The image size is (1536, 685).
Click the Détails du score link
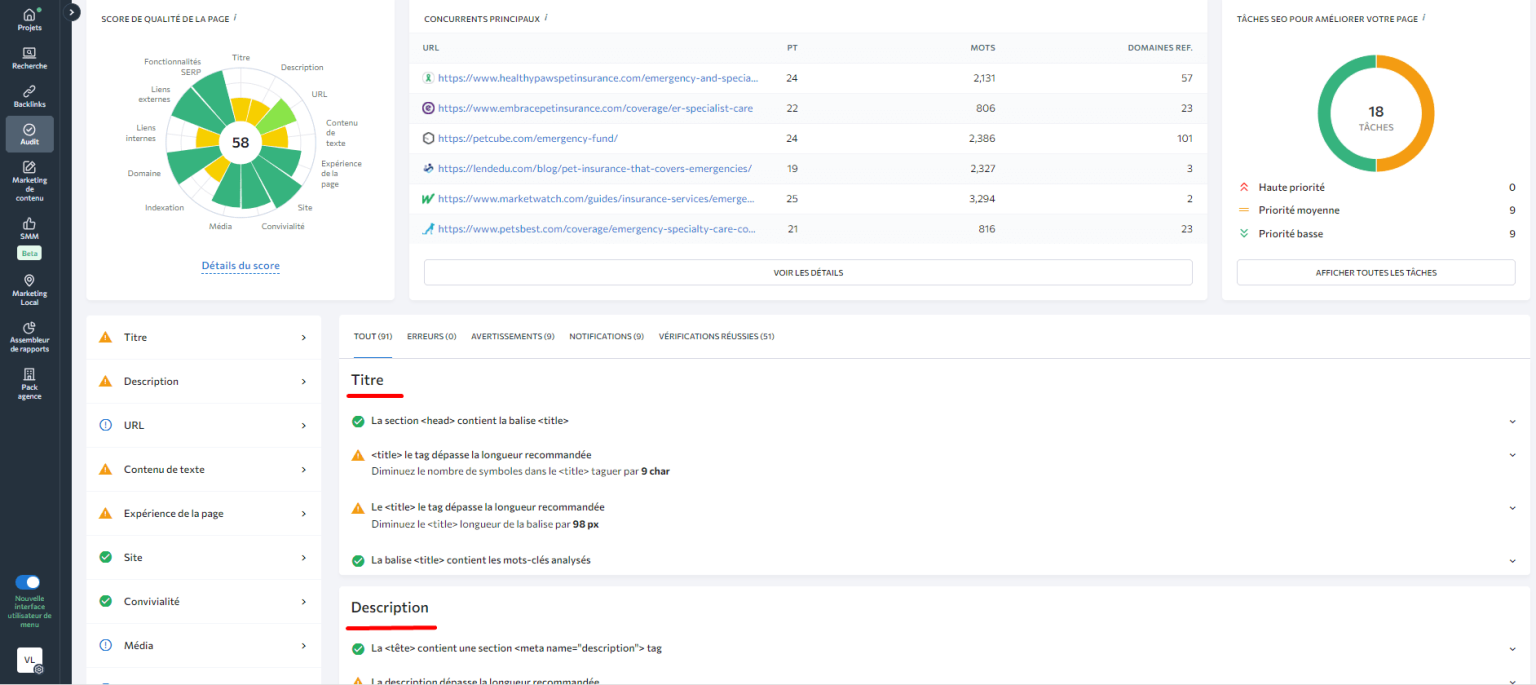[240, 266]
